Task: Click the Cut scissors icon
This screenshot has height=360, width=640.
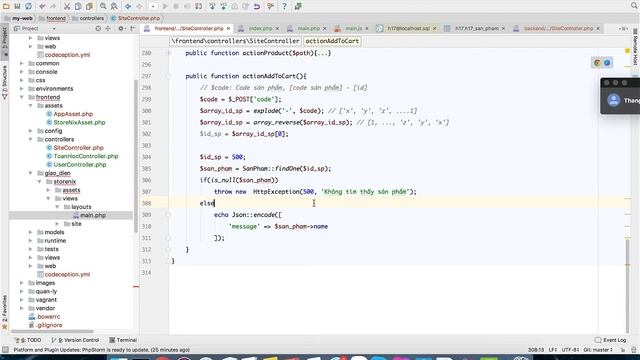Action: 67,6
